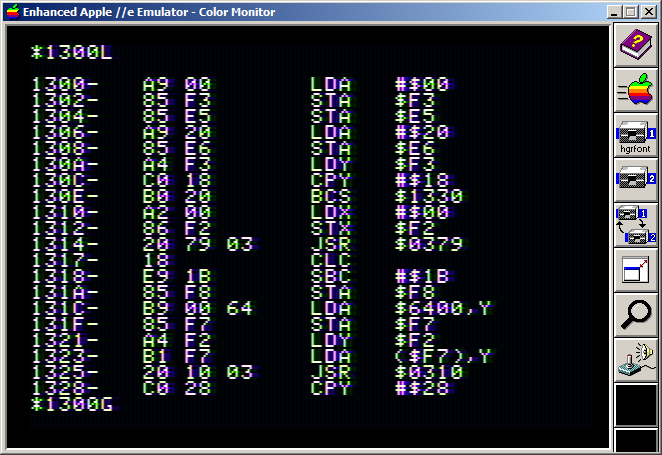Click the BCS $1330 instruction
662x455 pixels.
(387, 196)
